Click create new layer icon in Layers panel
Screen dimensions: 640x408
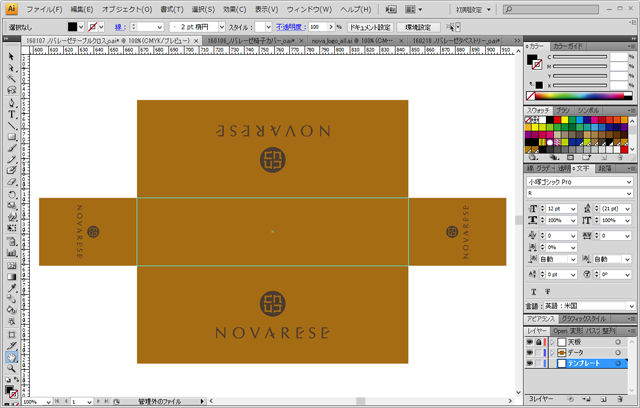603,399
